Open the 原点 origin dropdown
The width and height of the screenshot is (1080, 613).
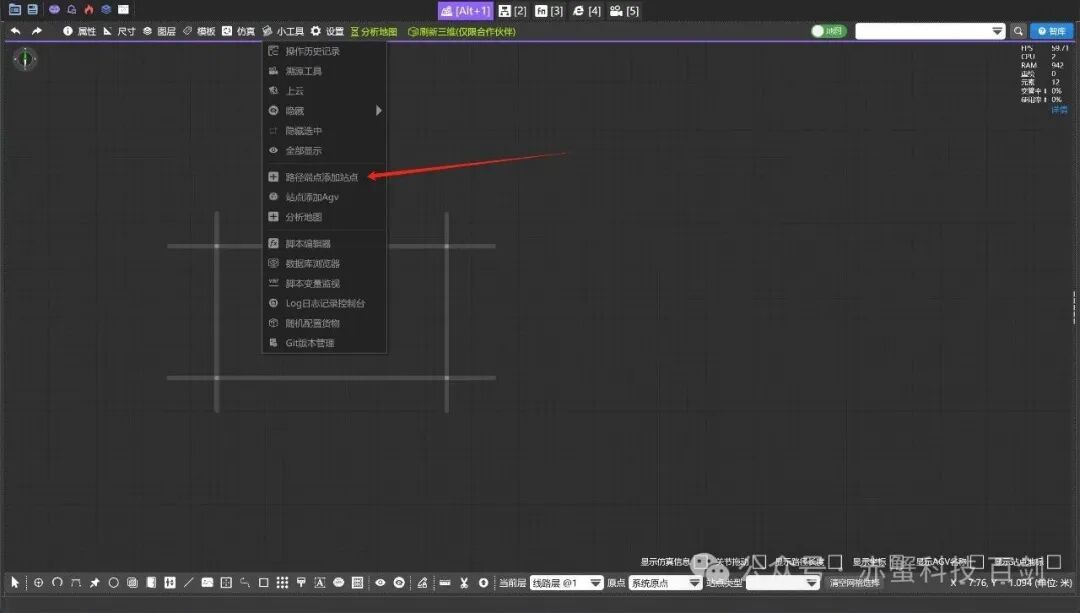pyautogui.click(x=665, y=583)
